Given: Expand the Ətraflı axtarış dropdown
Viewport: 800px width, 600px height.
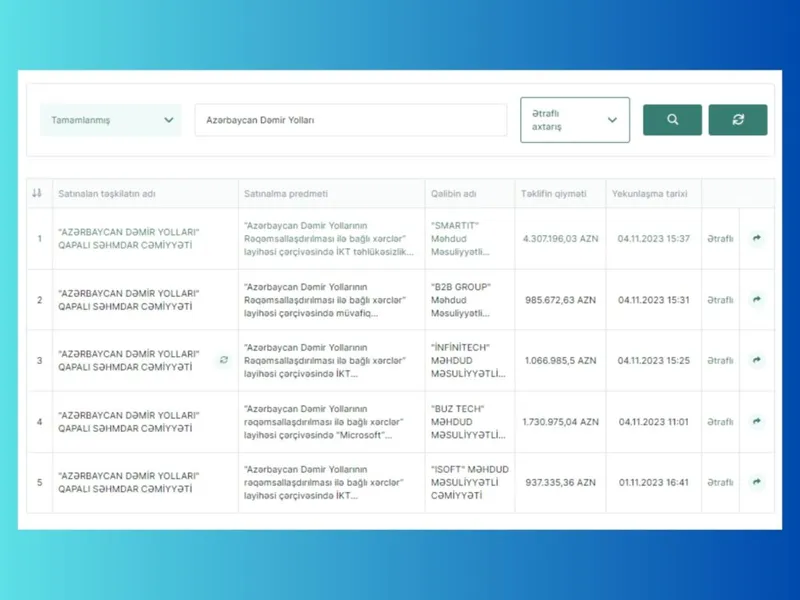Looking at the screenshot, I should [575, 120].
